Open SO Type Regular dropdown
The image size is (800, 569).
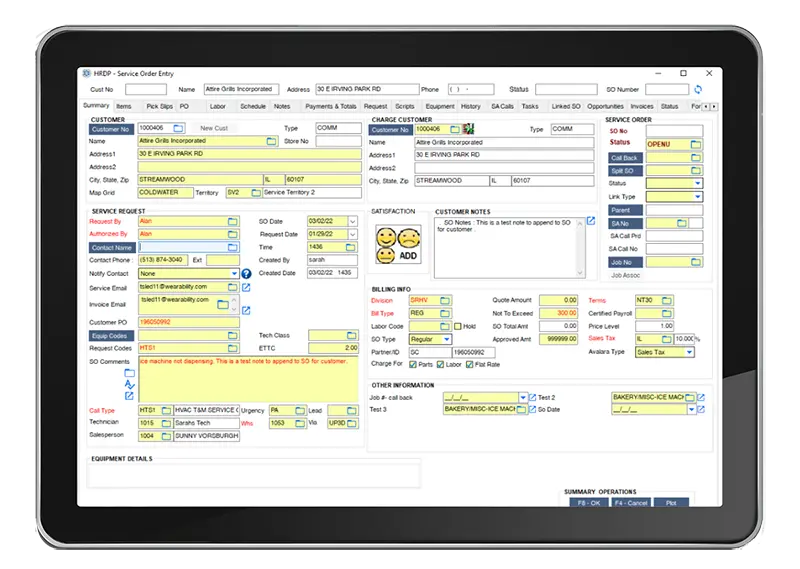pos(446,339)
